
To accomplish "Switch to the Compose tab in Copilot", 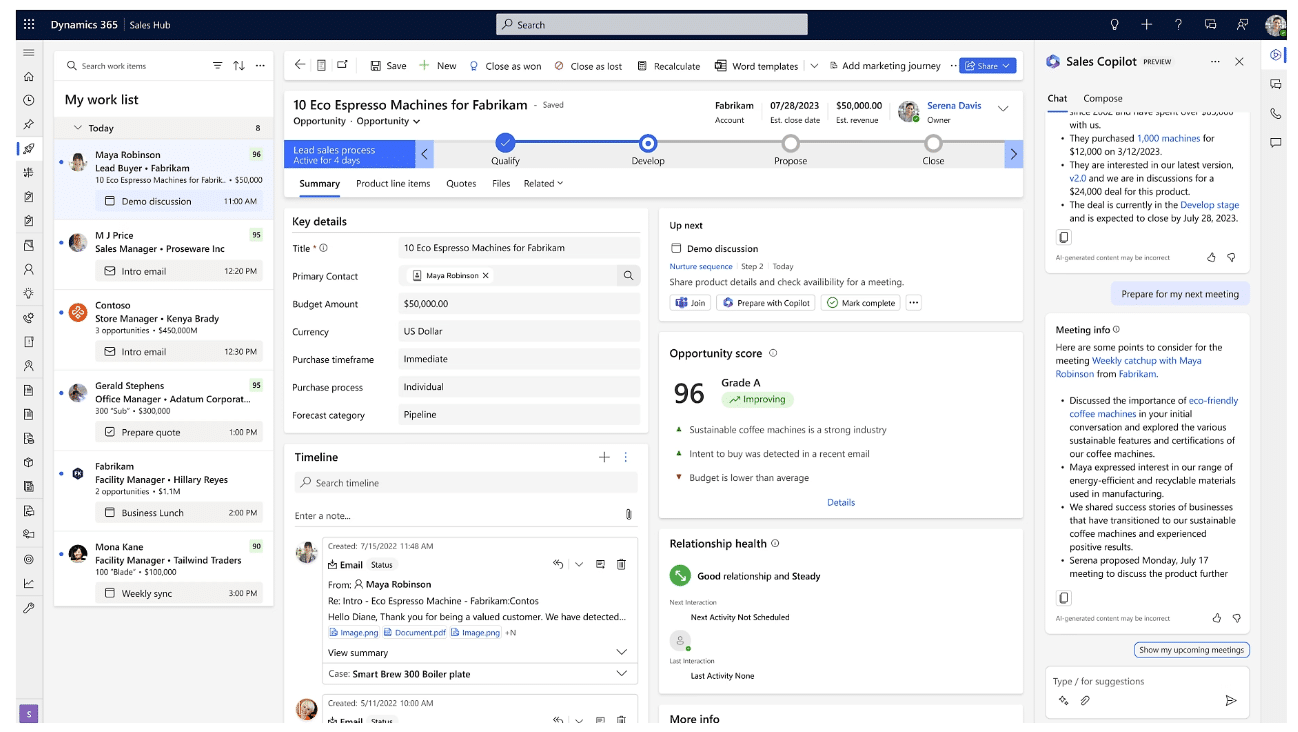I will click(1103, 98).
